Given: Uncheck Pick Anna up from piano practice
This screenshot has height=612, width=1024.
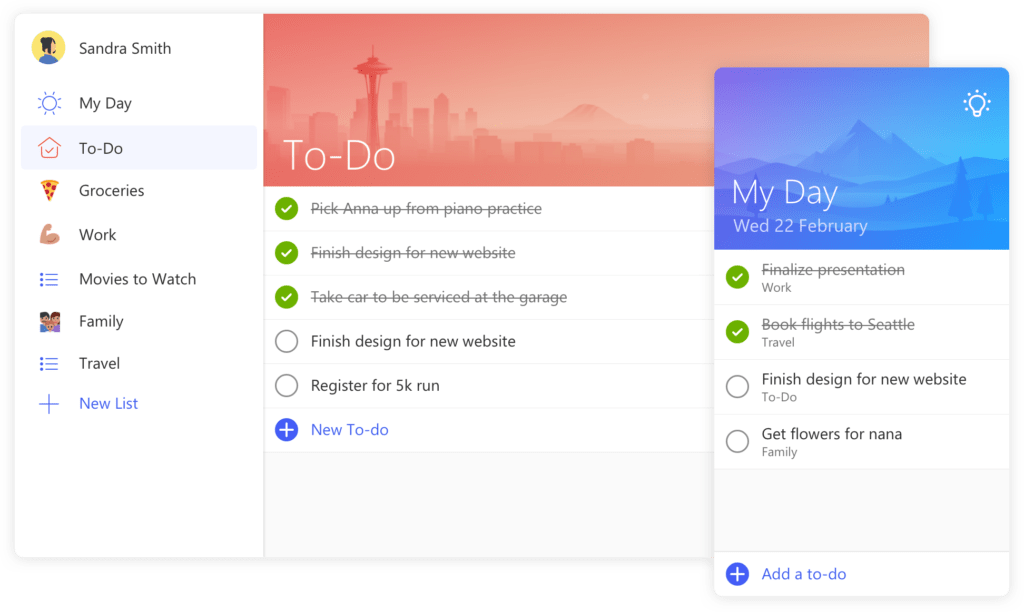Looking at the screenshot, I should (x=286, y=209).
